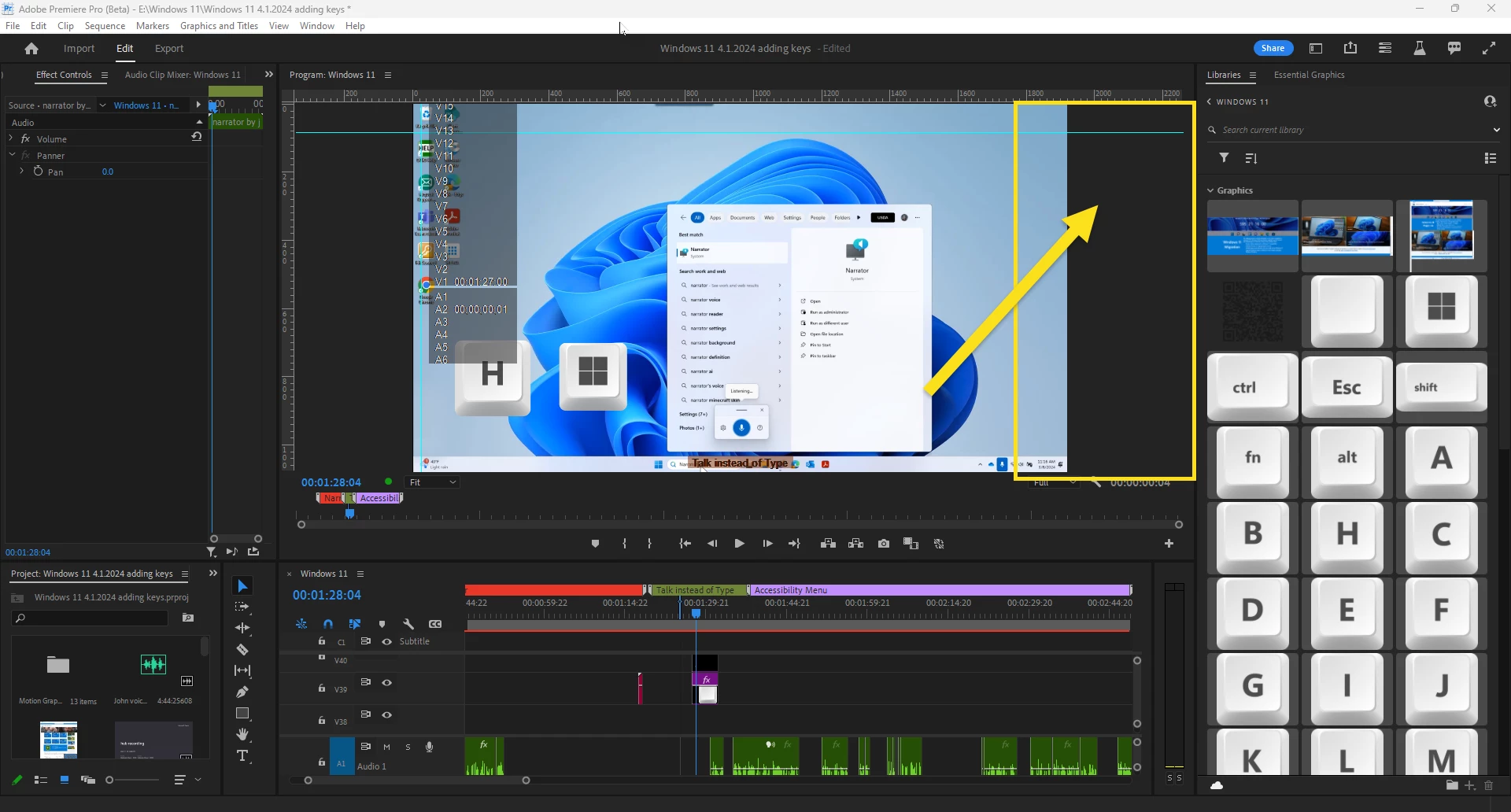Click the Mark In button

pyautogui.click(x=624, y=544)
